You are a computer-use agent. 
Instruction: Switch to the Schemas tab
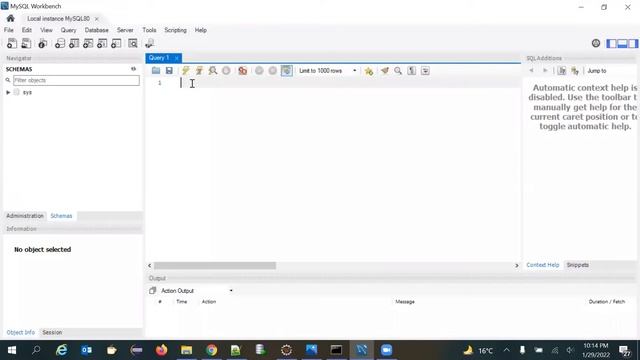61,216
